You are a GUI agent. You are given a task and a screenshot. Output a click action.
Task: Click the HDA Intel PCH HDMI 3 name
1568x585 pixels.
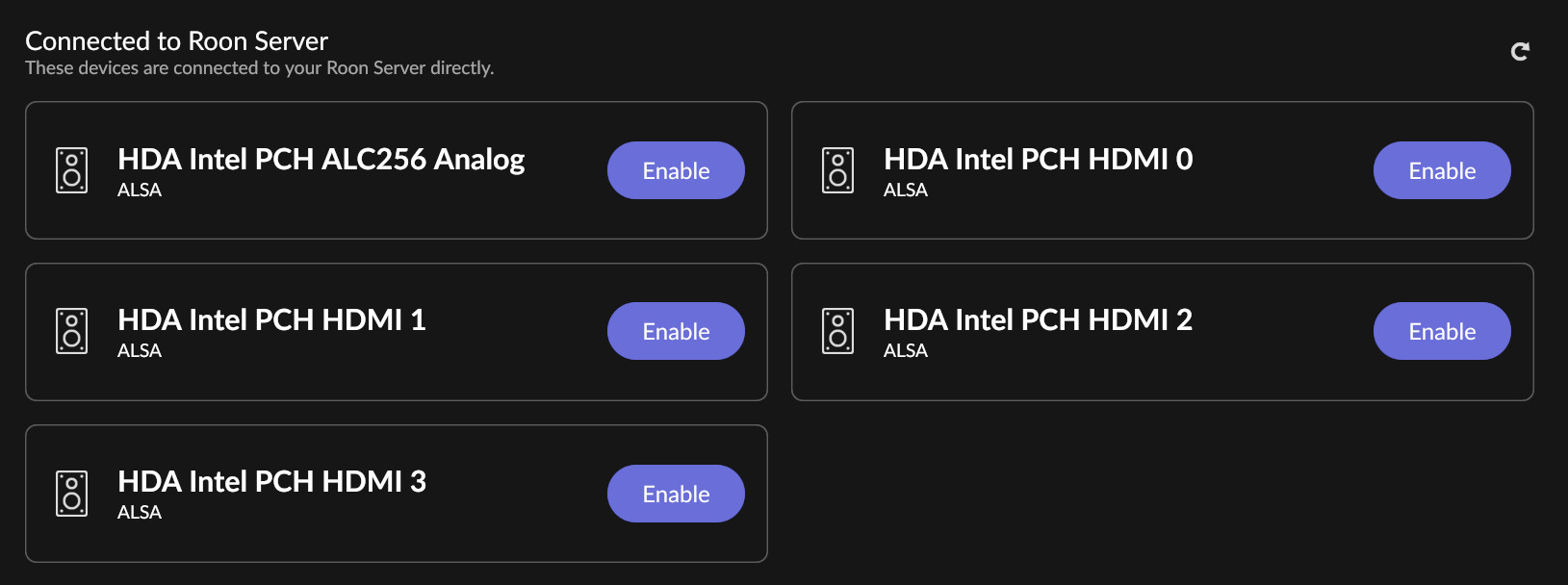coord(271,481)
